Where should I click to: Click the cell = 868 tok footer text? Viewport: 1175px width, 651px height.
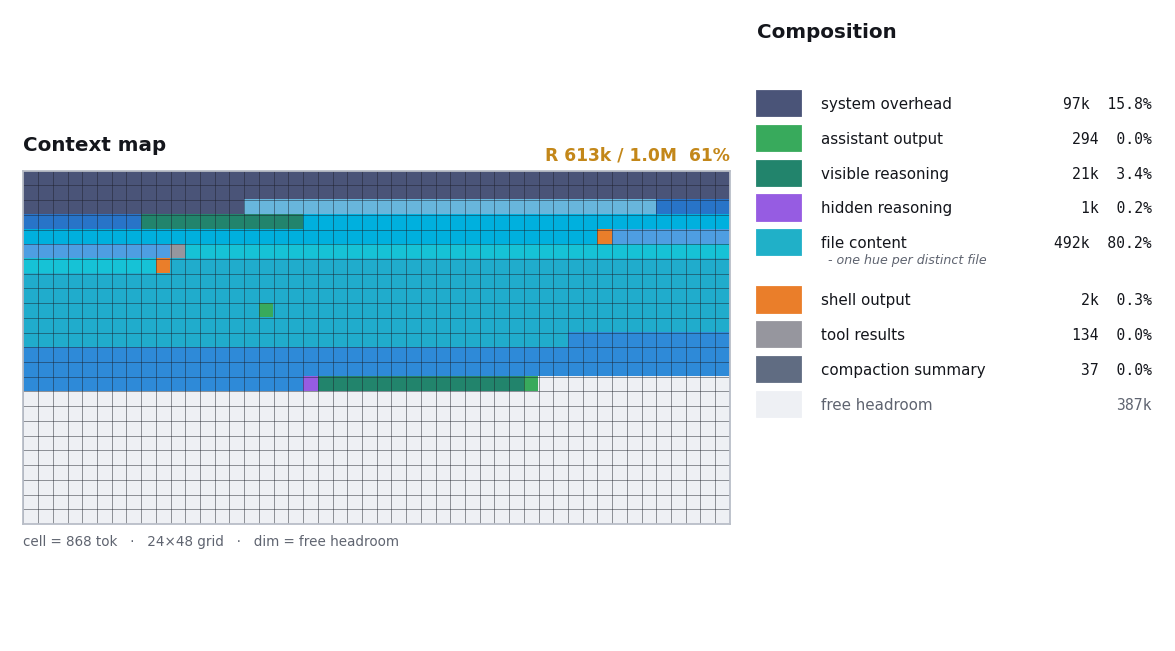click(70, 542)
